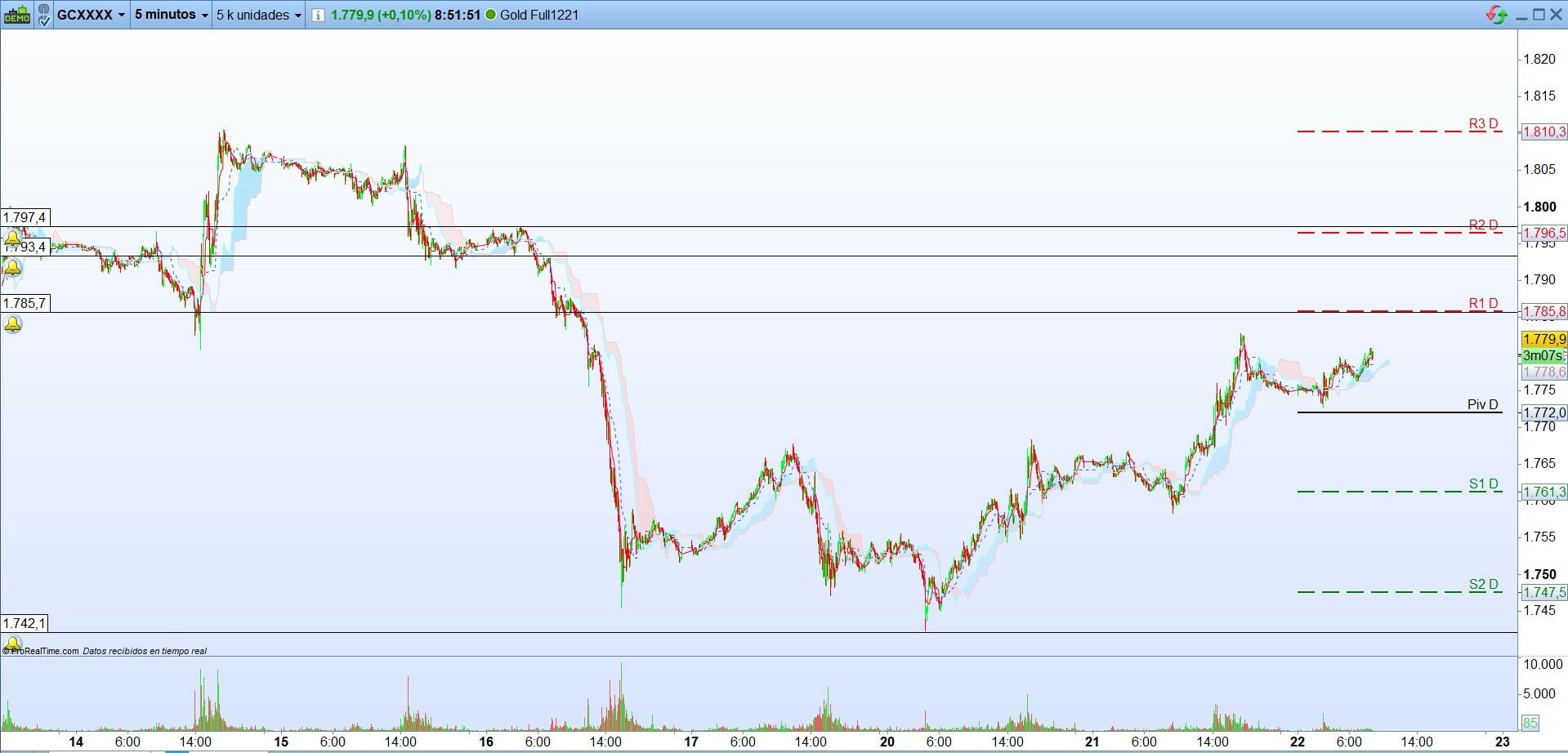Select the 1.785,7 horizontal line label
This screenshot has height=753, width=1568.
tap(25, 304)
